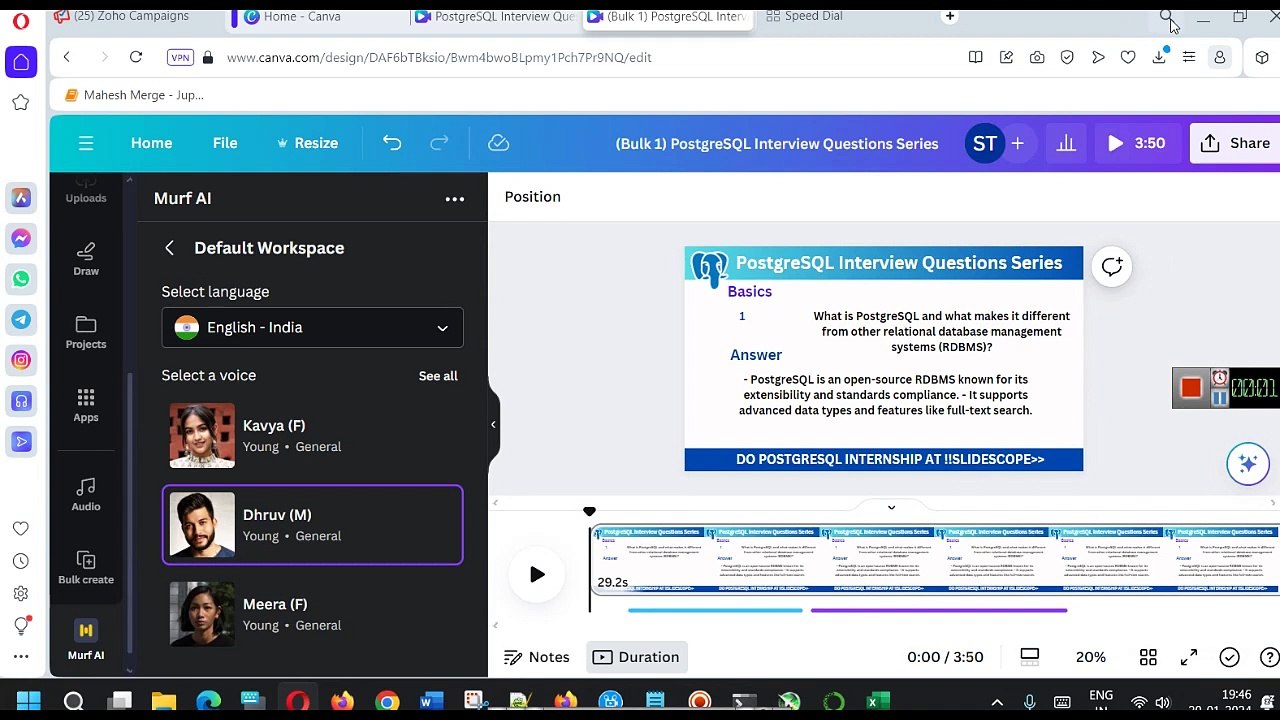Open Telegram in Opera sidebar
The height and width of the screenshot is (720, 1280).
(21, 320)
